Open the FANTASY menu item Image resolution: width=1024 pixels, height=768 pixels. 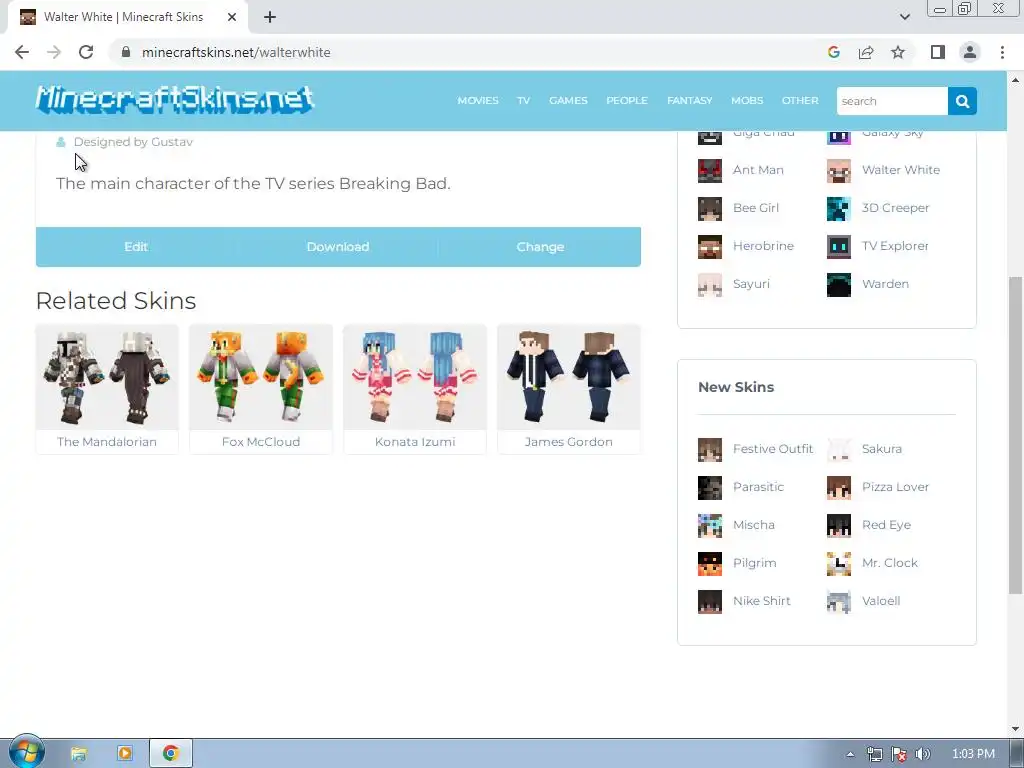[x=690, y=101]
